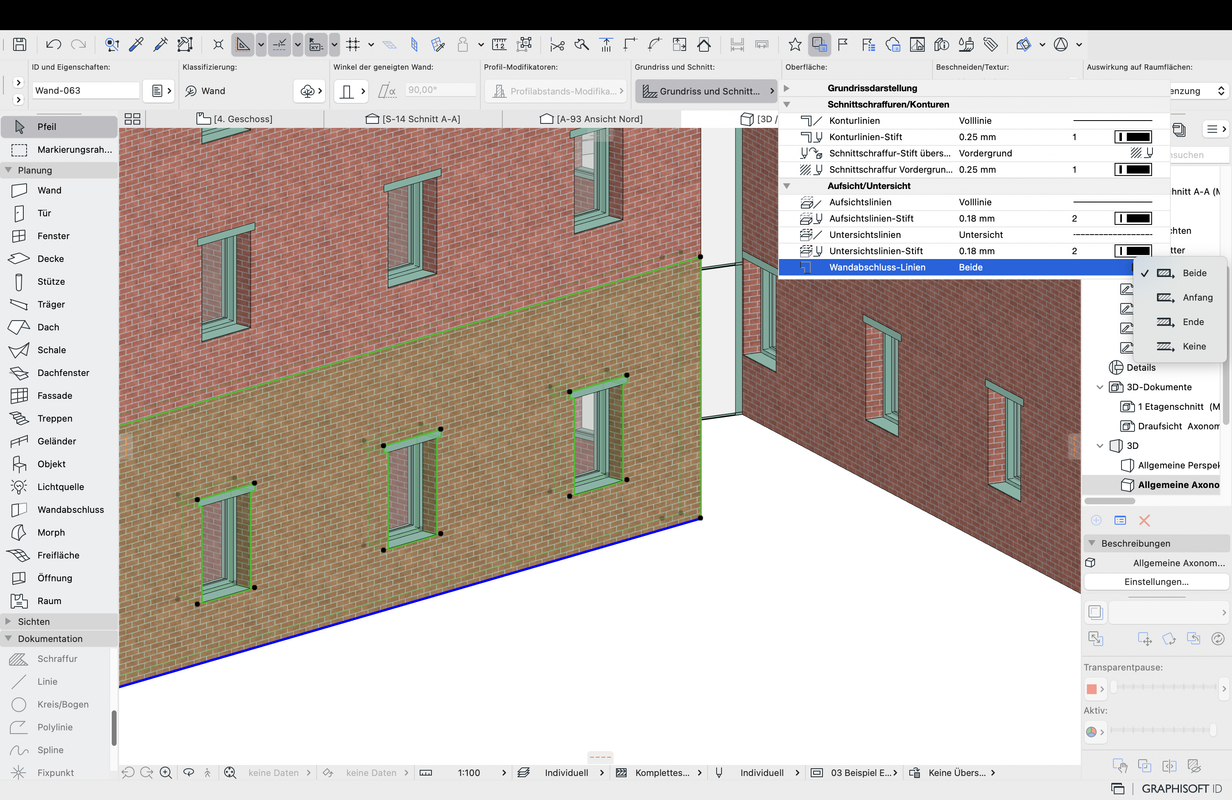
Task: Click the Wand-063 ID field
Action: (x=85, y=91)
